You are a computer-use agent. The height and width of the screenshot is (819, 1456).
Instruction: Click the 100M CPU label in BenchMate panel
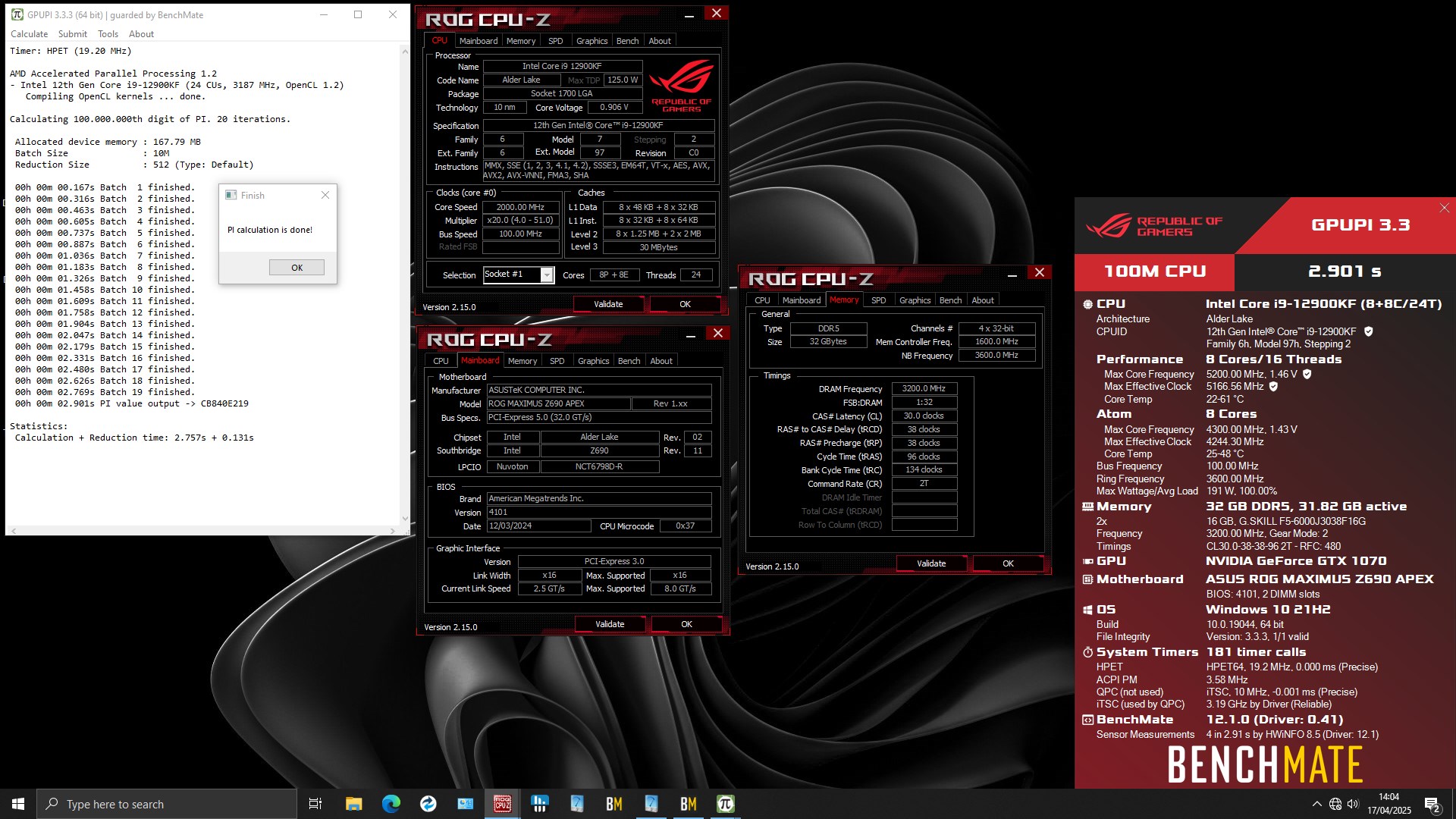[1154, 271]
